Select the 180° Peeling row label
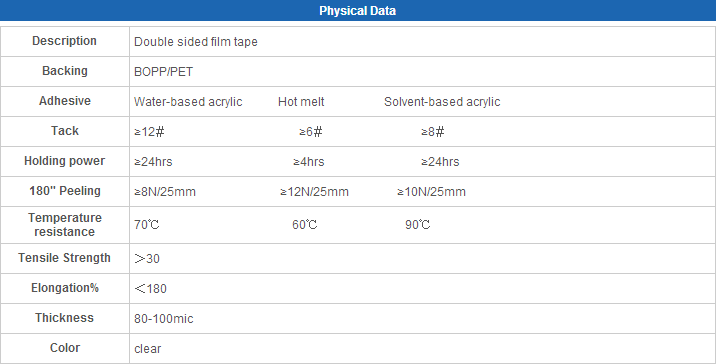Screen dimensions: 716x364 64,191
